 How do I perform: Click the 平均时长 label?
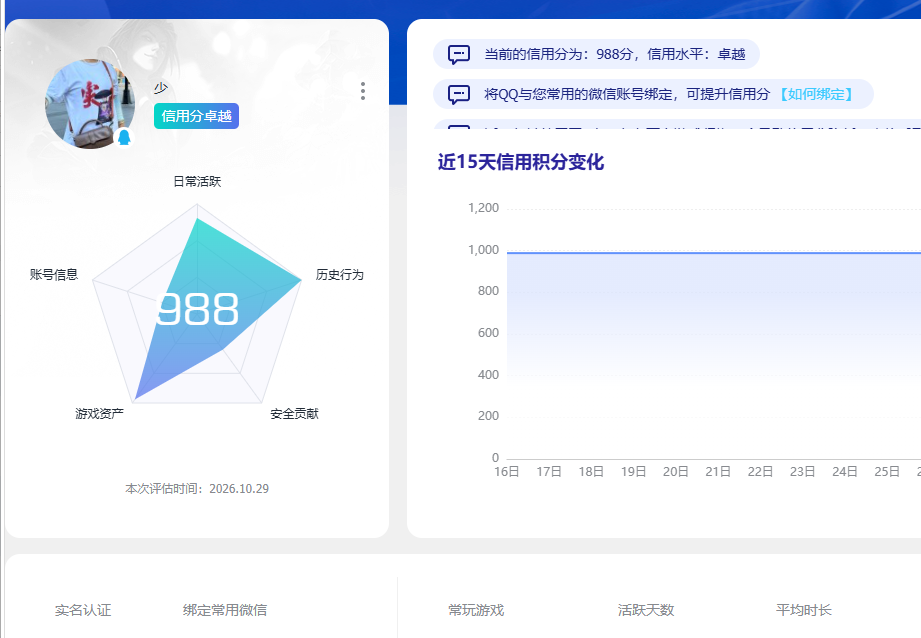coord(804,610)
